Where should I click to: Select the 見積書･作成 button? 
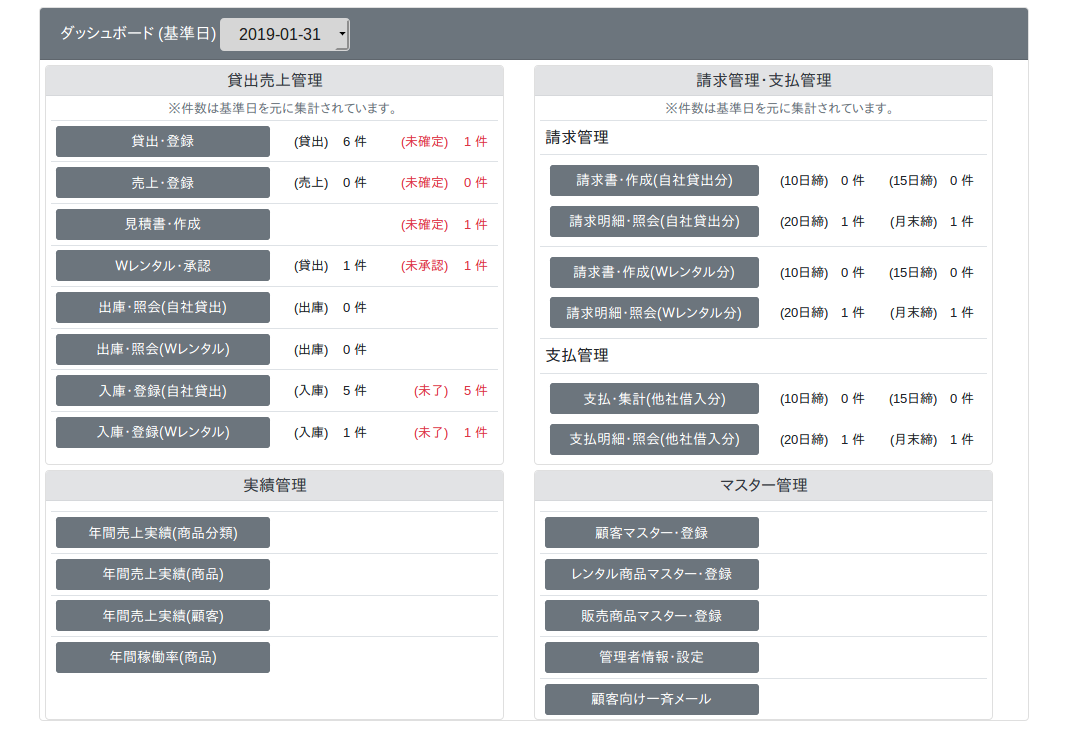pyautogui.click(x=163, y=225)
